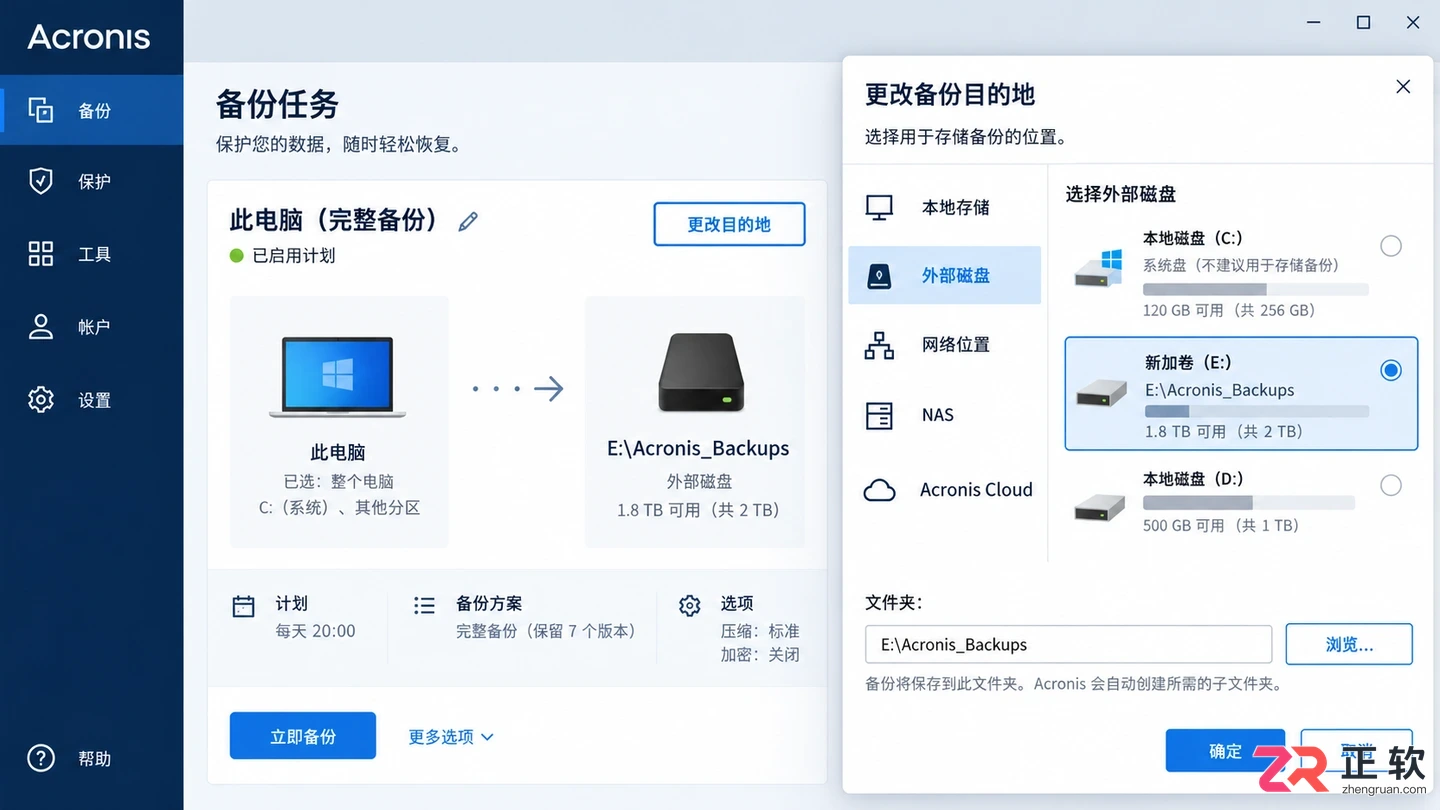Image resolution: width=1440 pixels, height=810 pixels.
Task: Click the 文件夹 path input field
Action: point(1068,645)
